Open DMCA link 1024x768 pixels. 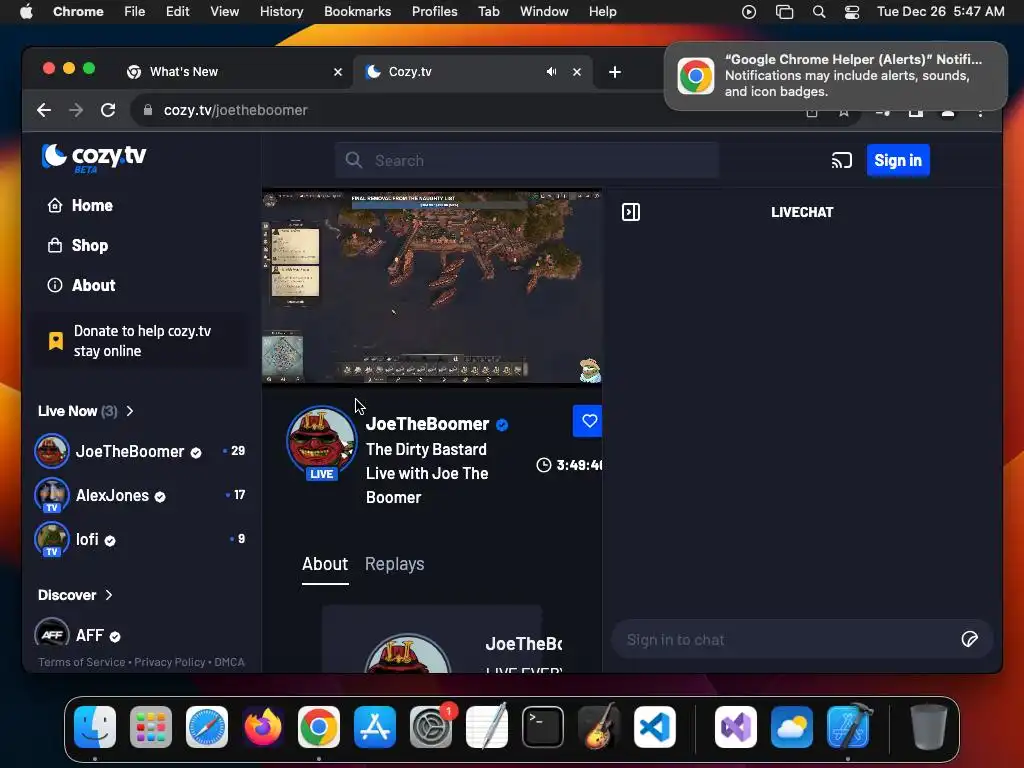tap(229, 662)
